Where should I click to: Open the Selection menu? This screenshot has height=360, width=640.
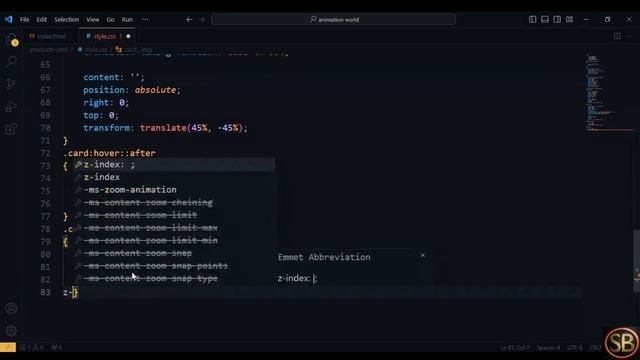click(67, 19)
